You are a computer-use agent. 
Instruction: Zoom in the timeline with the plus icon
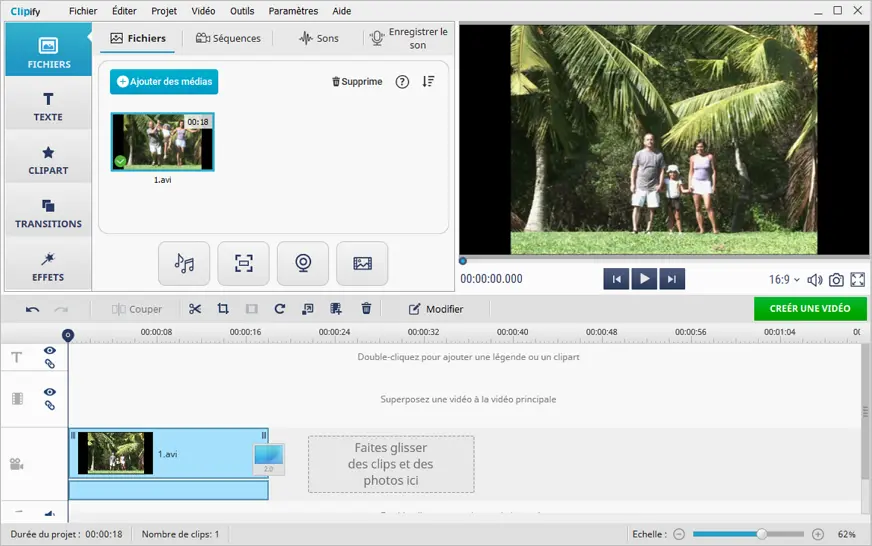point(818,534)
